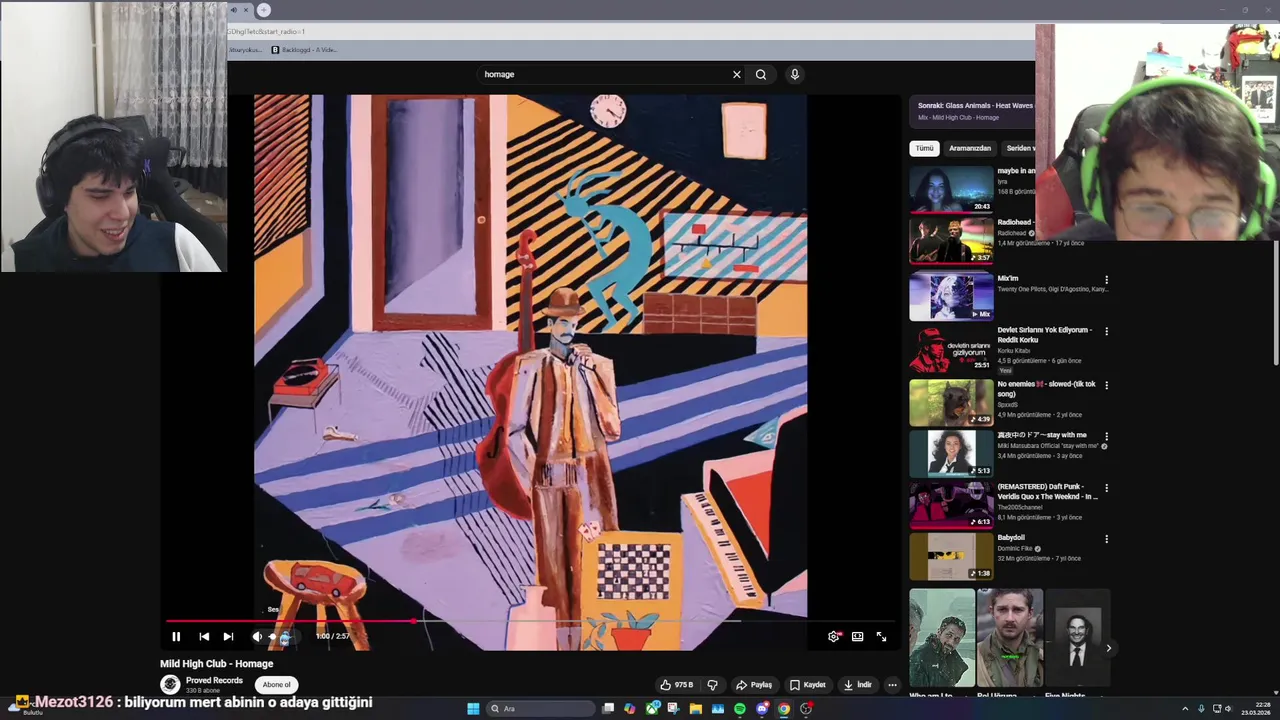Open player settings gear icon

point(834,636)
